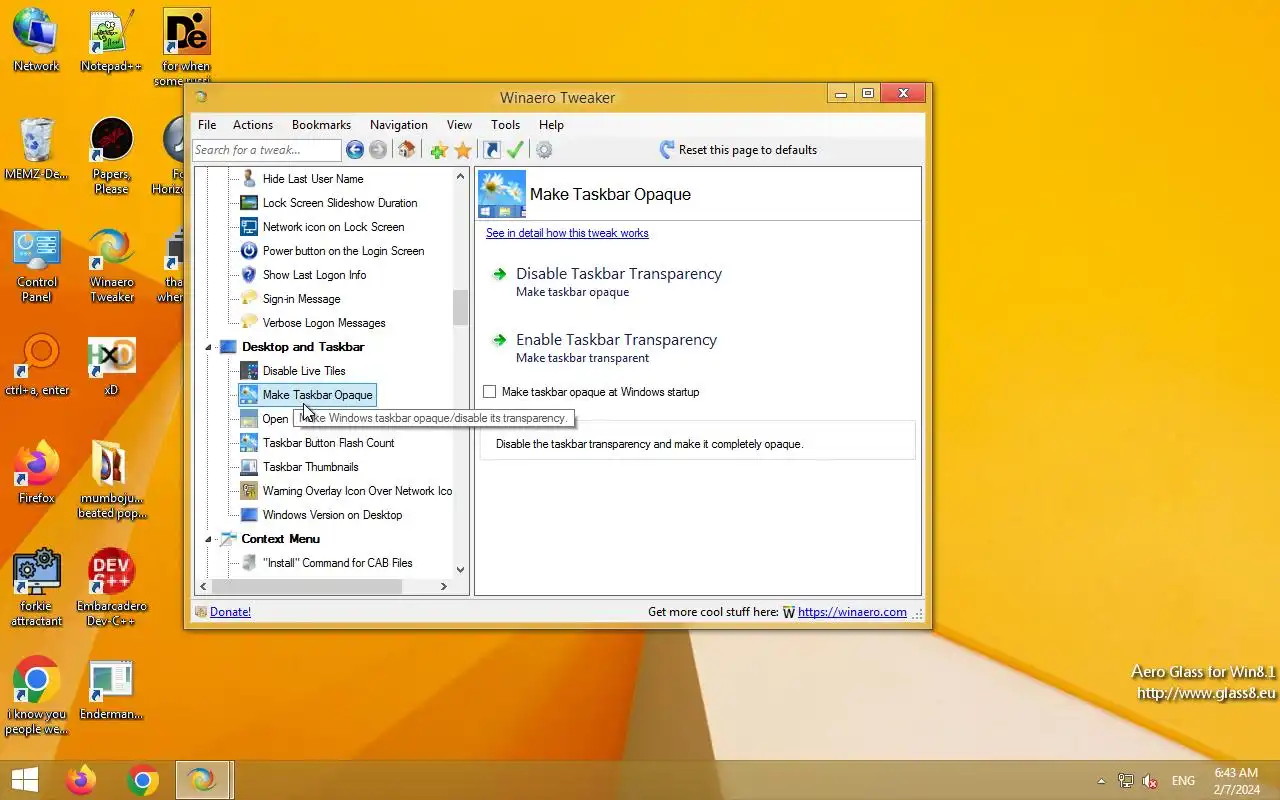This screenshot has height=800, width=1280.
Task: Add this page to bookmarks icon
Action: pyautogui.click(x=439, y=150)
